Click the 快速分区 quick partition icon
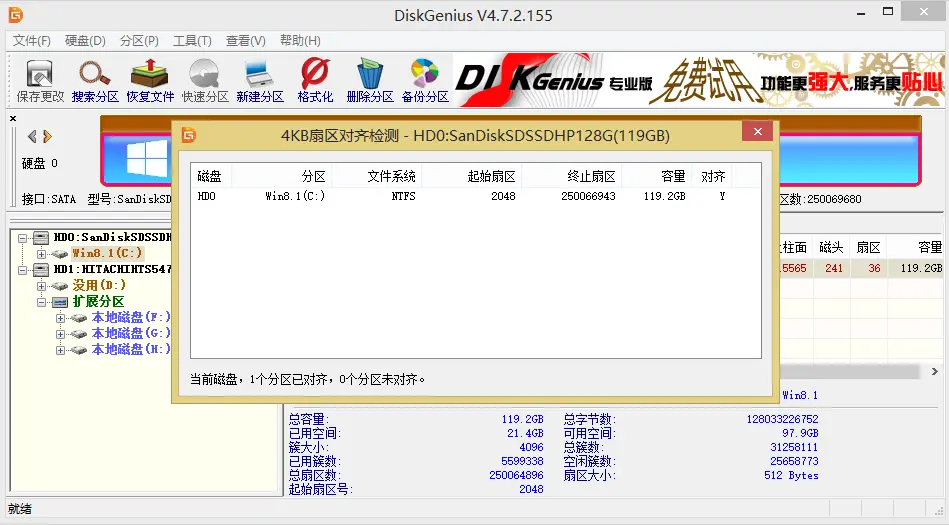 [x=205, y=81]
